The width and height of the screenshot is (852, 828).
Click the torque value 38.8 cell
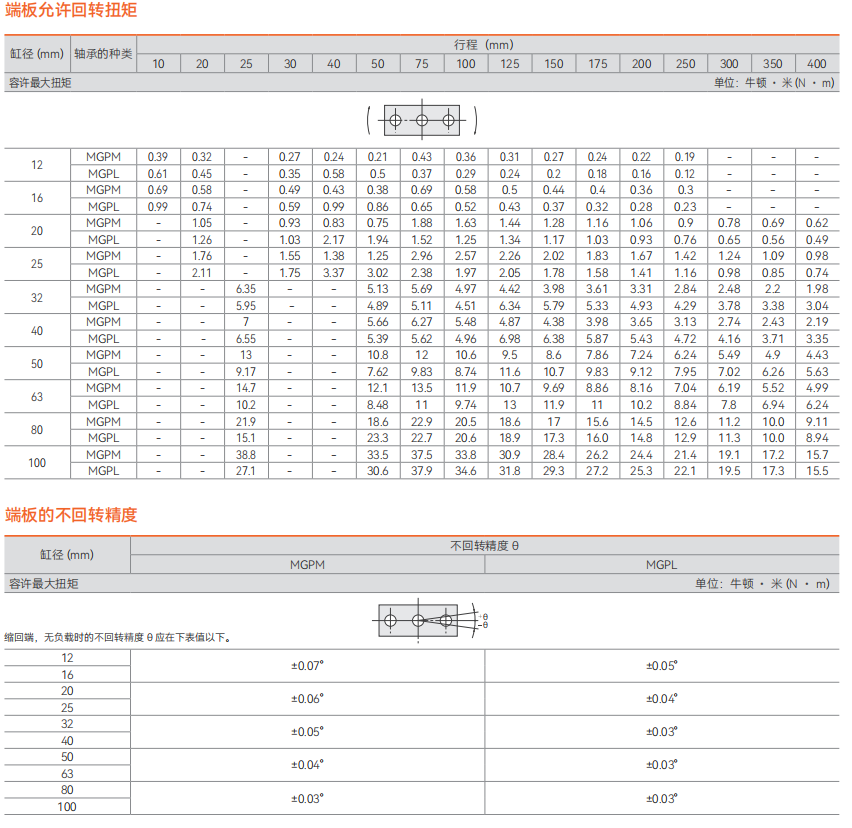(245, 454)
